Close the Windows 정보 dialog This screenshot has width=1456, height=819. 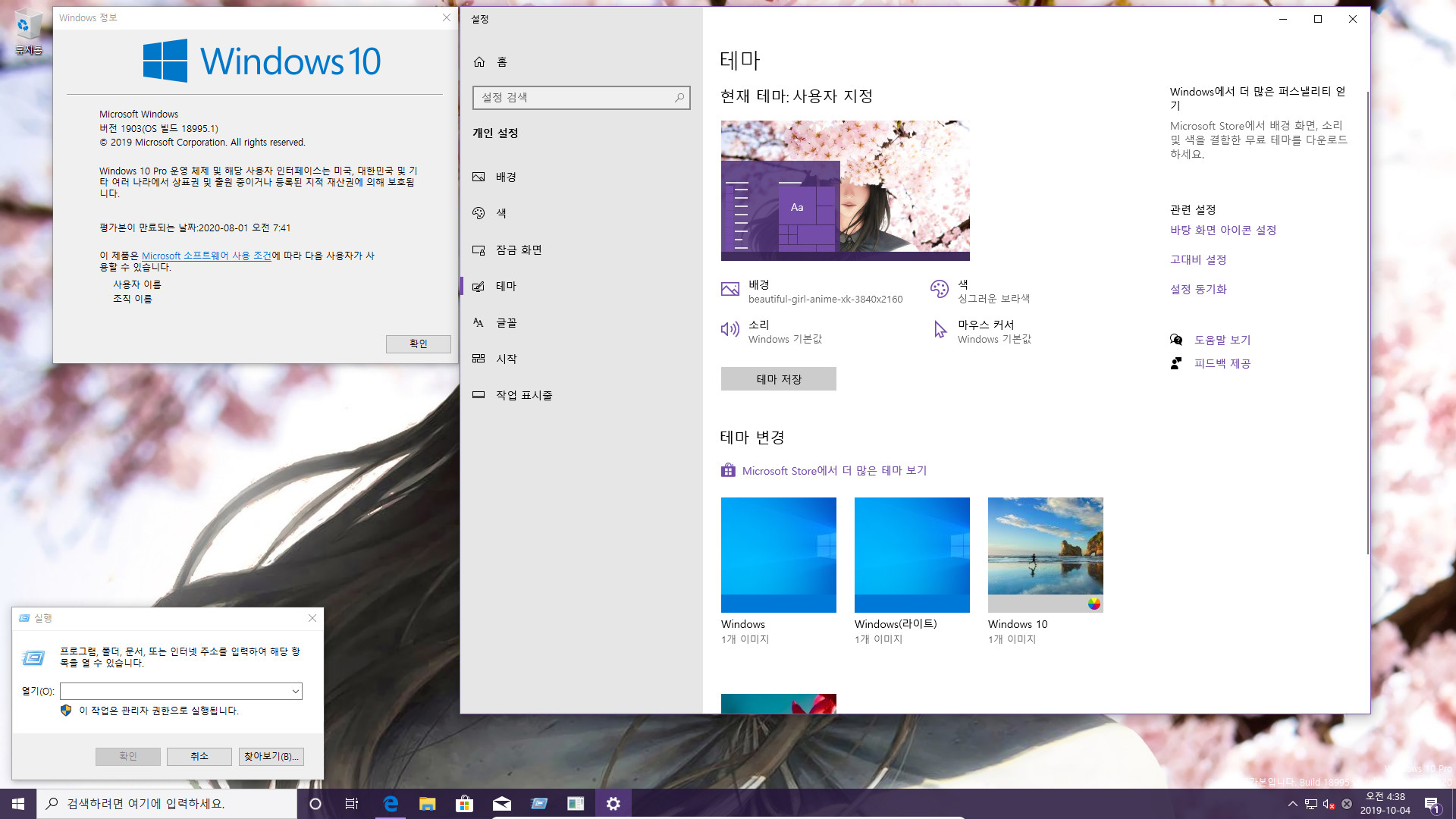447,17
